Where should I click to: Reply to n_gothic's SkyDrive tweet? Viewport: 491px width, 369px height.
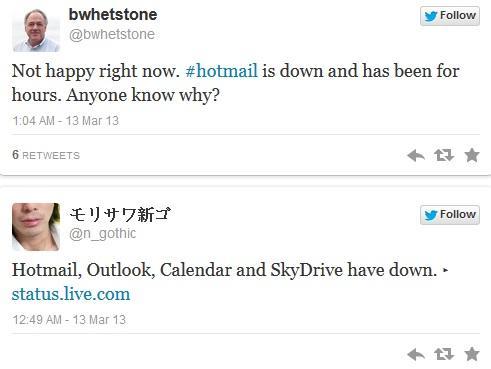(x=416, y=354)
